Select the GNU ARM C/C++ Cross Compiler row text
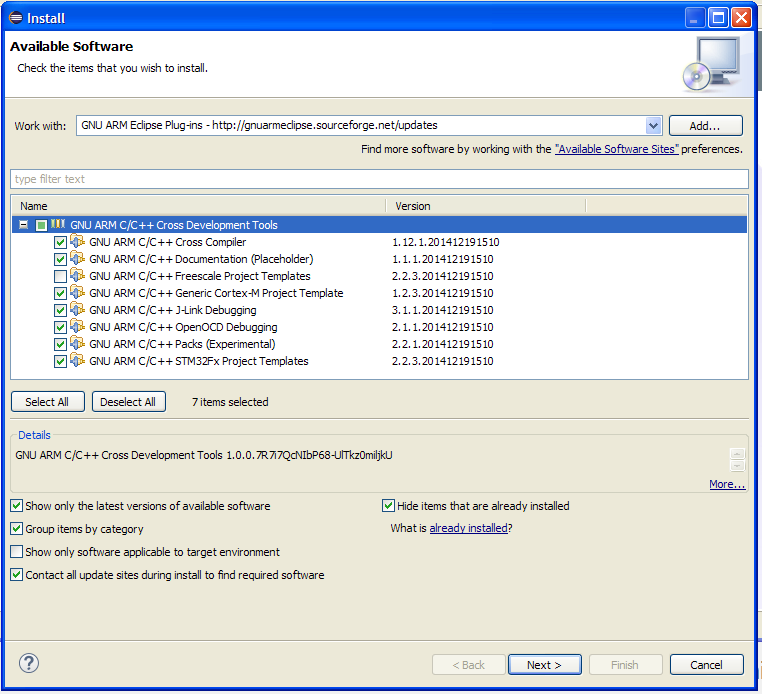 tap(168, 242)
